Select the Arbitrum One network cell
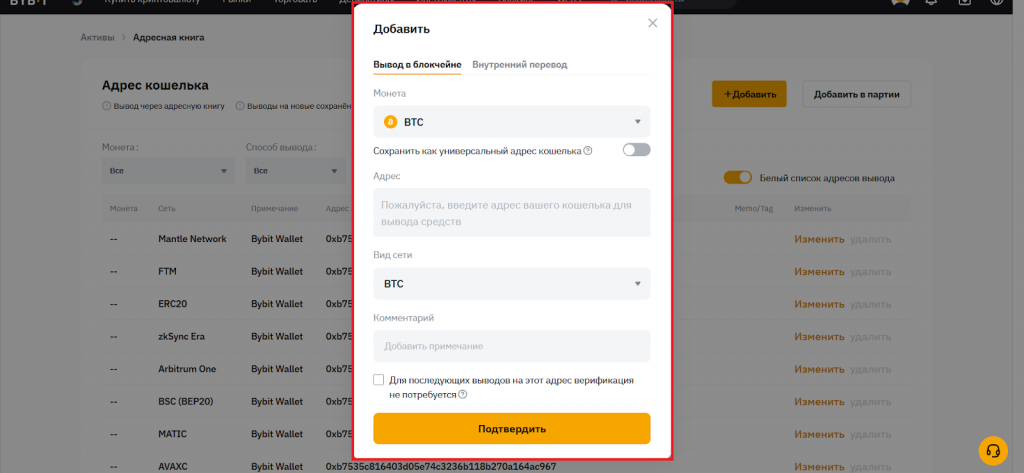The image size is (1024, 473). (x=187, y=369)
